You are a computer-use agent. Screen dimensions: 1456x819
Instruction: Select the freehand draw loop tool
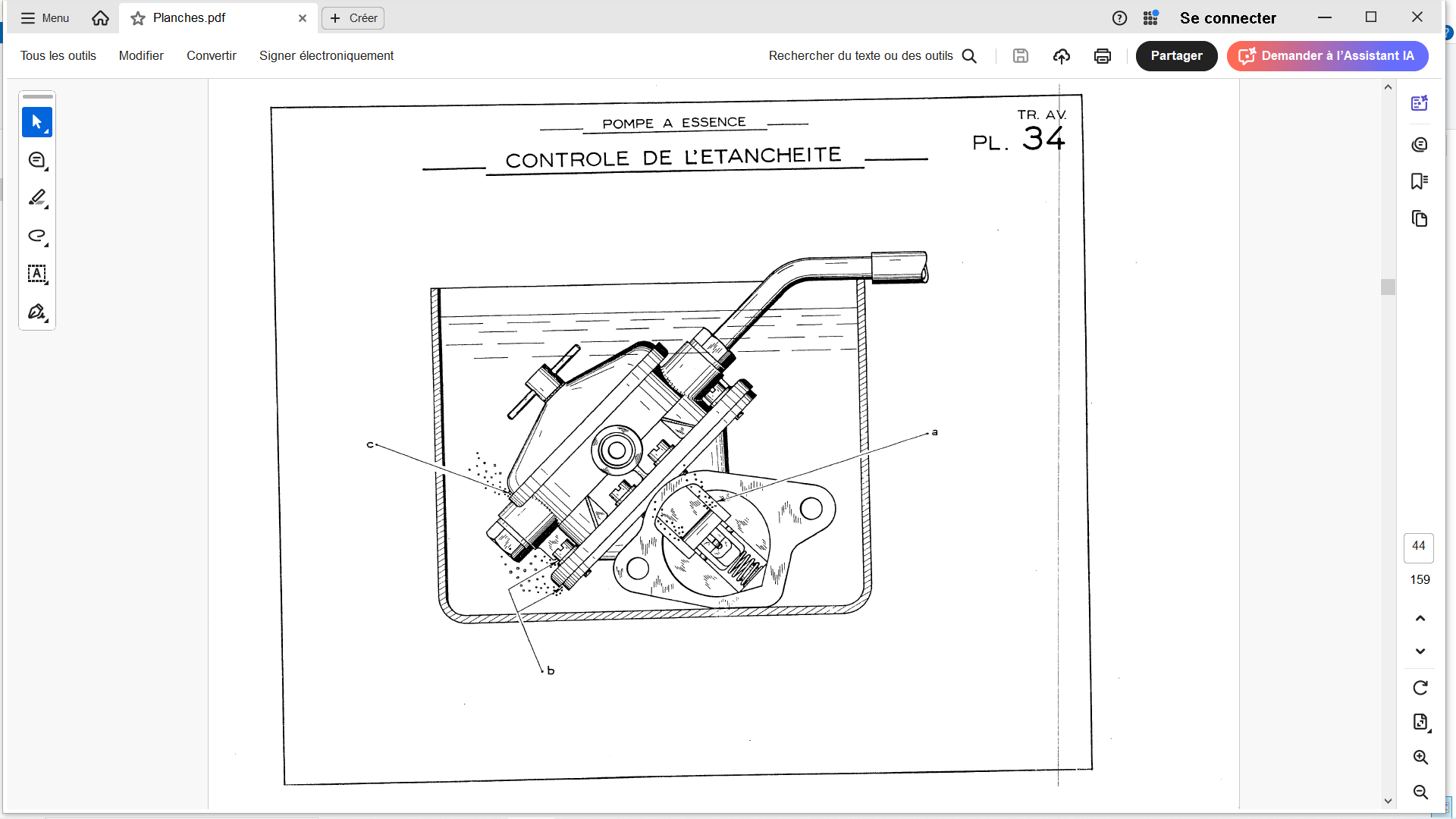(36, 236)
